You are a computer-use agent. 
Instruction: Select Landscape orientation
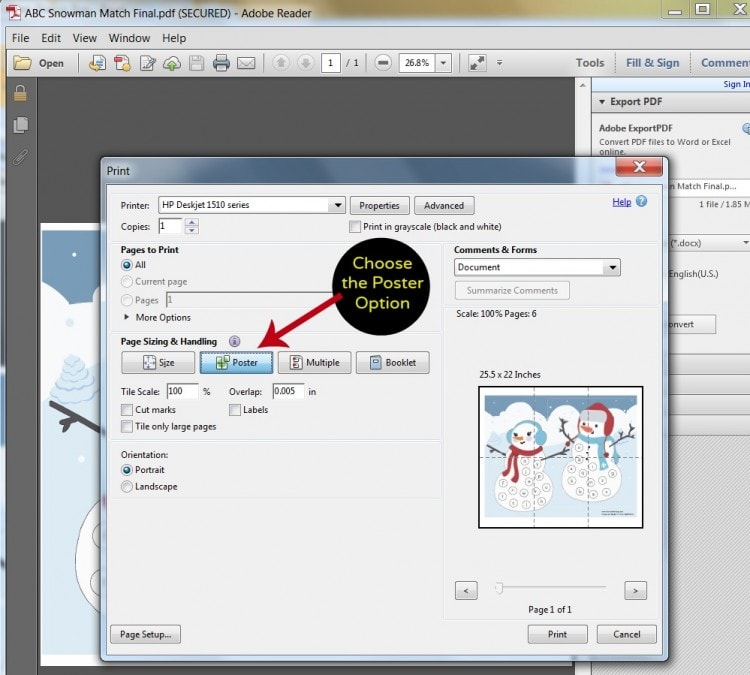(x=127, y=487)
